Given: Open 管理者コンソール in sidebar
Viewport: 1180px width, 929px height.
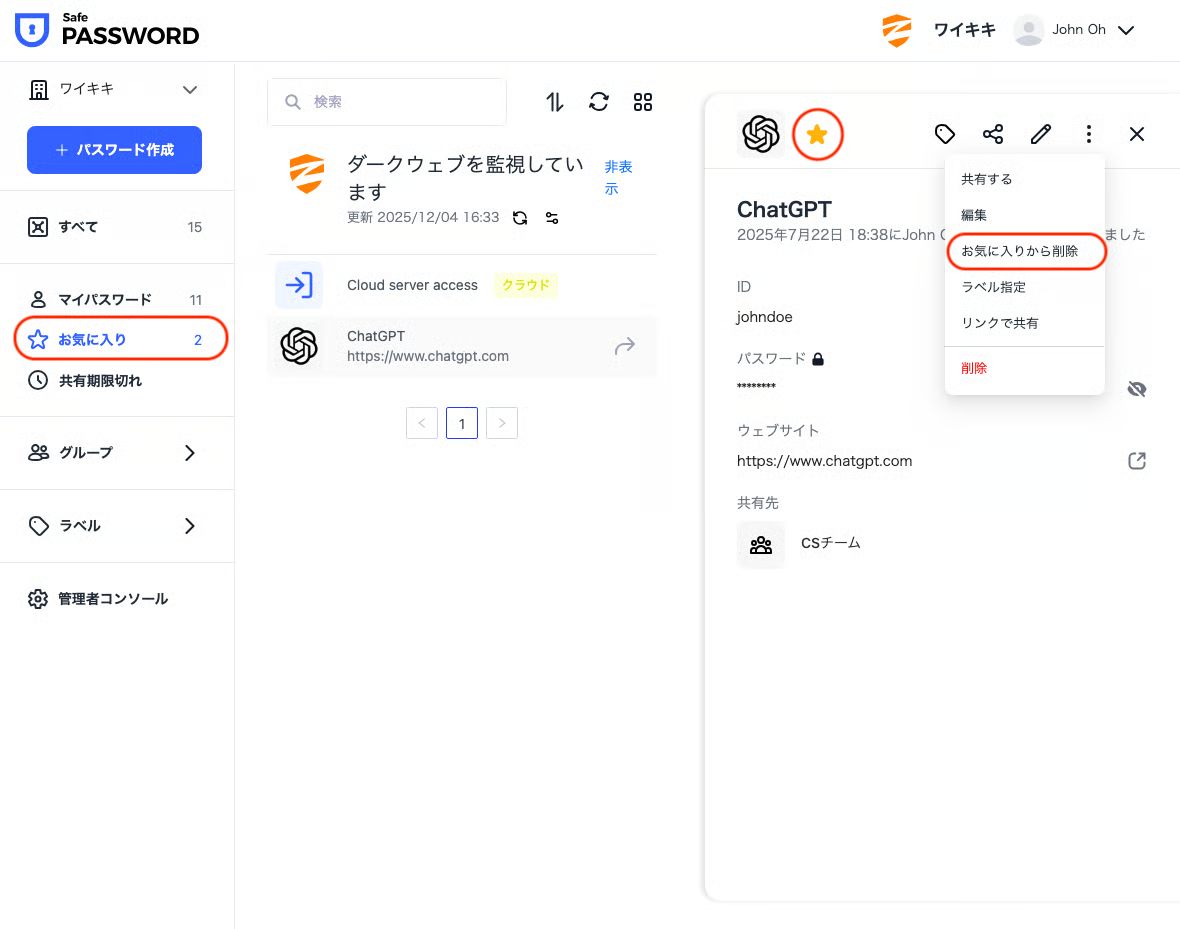Looking at the screenshot, I should (112, 599).
